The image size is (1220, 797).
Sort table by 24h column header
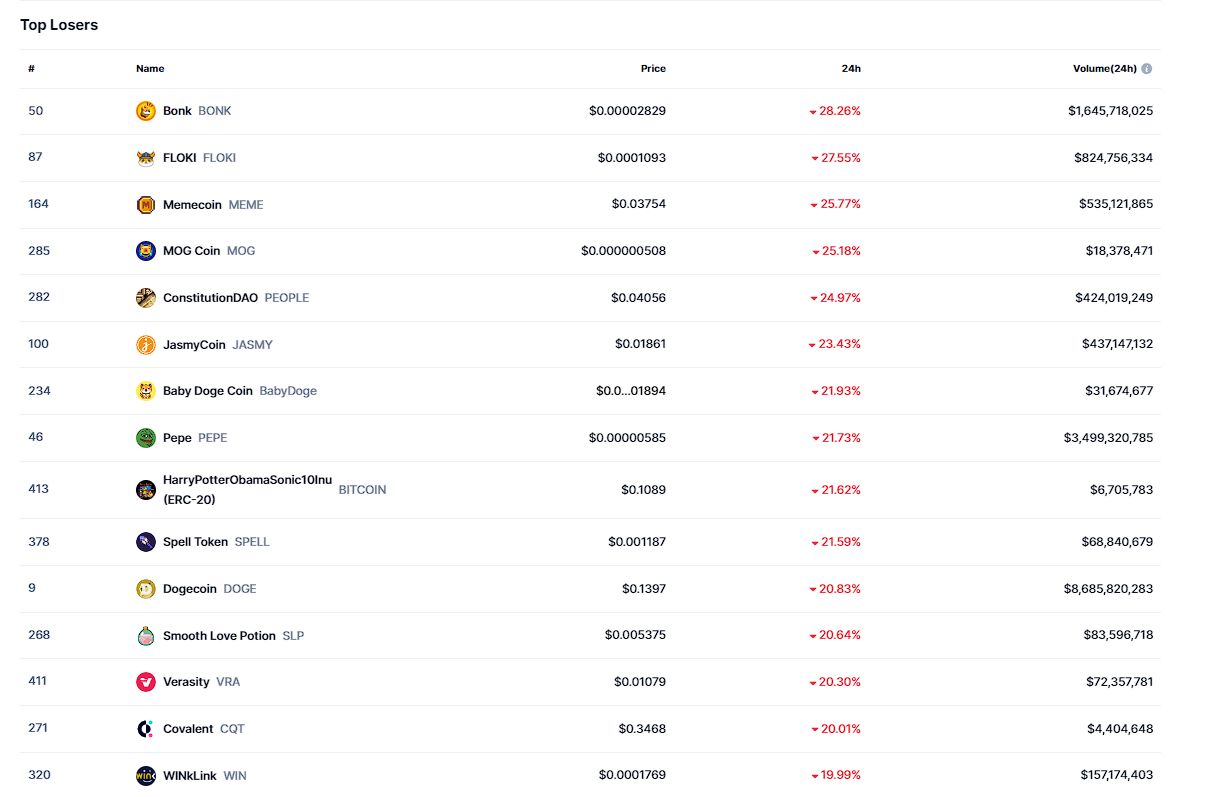click(851, 69)
